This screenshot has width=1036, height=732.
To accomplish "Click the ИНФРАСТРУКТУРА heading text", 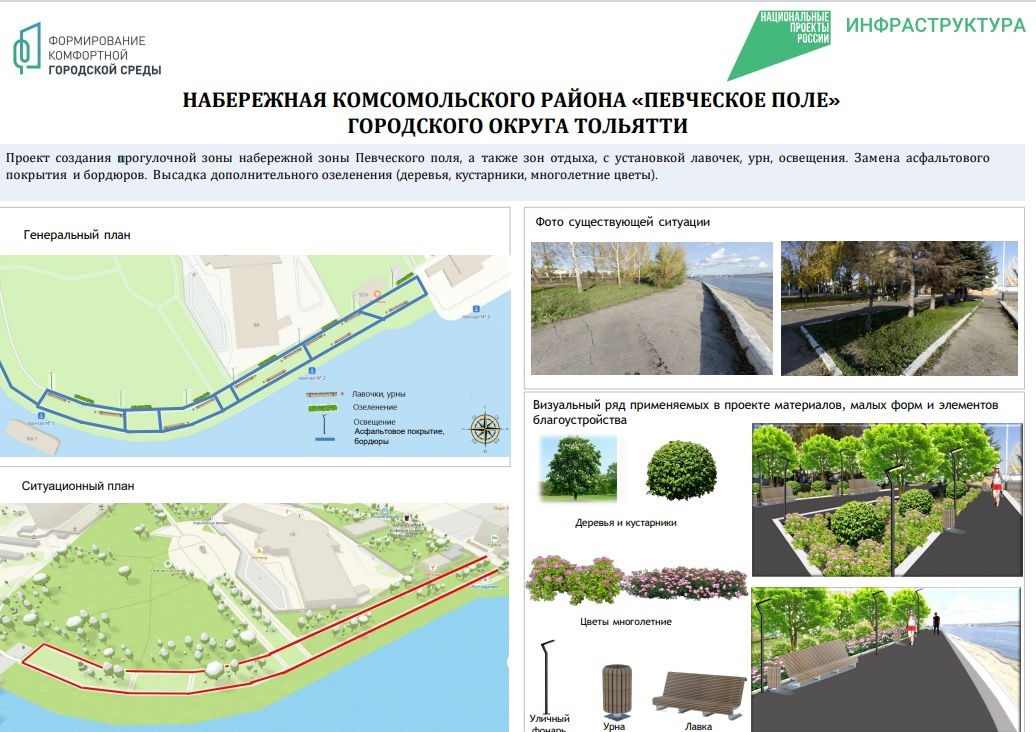I will point(935,25).
